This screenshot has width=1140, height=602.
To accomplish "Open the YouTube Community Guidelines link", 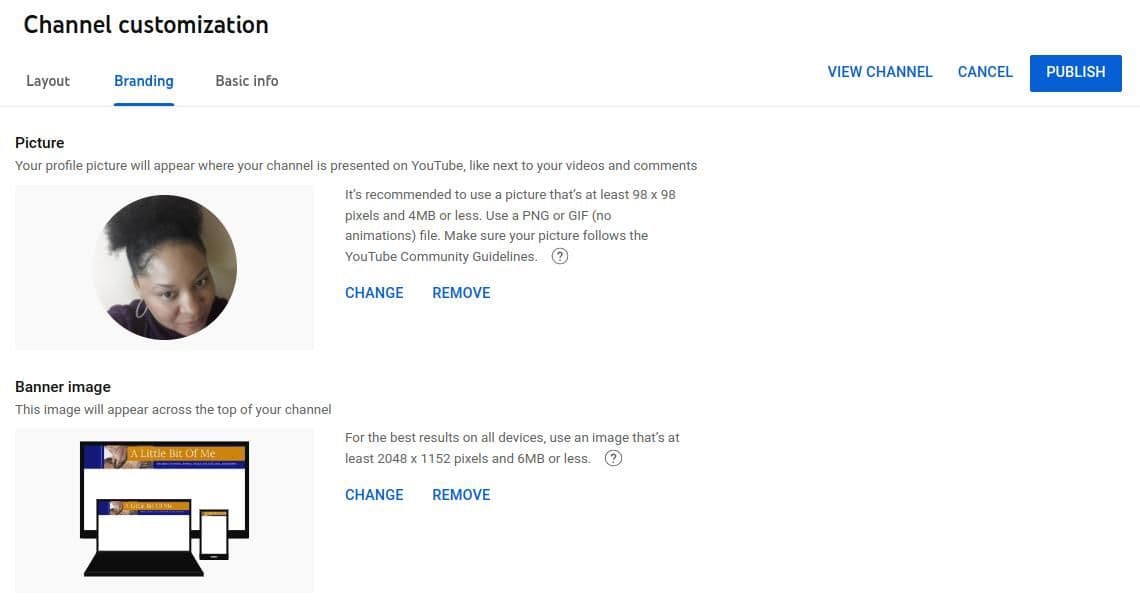I will pos(440,256).
